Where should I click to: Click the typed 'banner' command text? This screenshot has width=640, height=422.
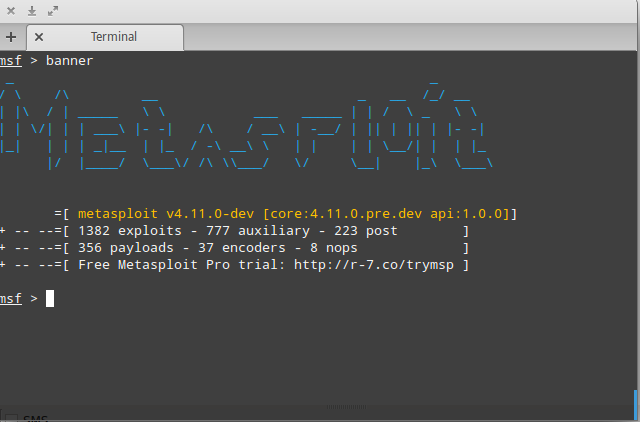[x=69, y=61]
